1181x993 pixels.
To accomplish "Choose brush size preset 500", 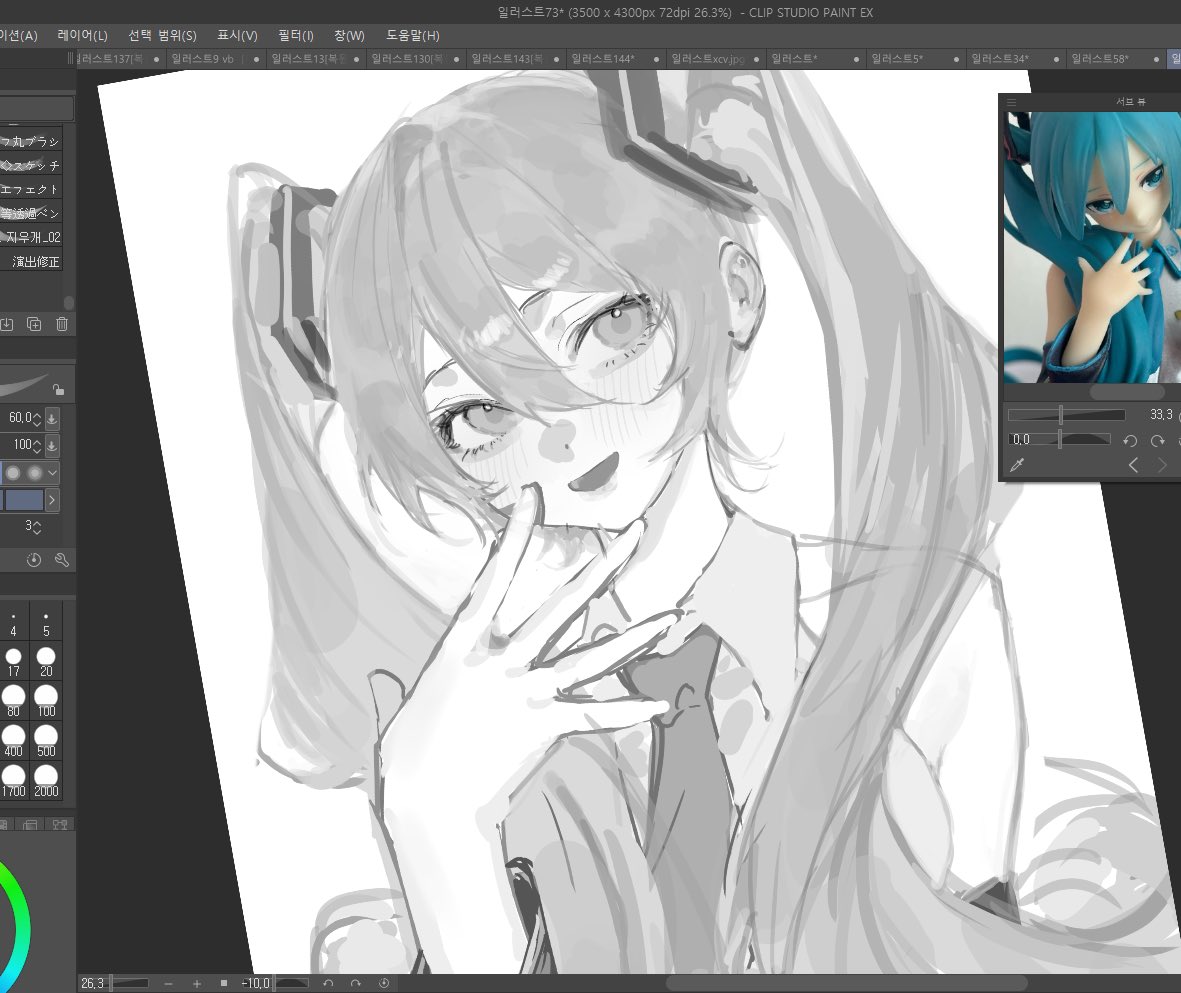I will (x=46, y=741).
